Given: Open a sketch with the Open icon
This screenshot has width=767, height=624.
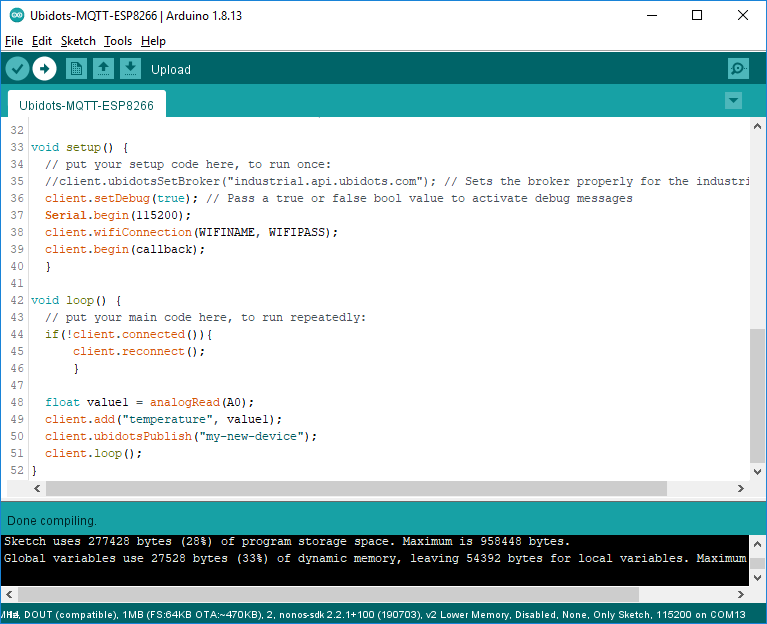Looking at the screenshot, I should (x=103, y=69).
